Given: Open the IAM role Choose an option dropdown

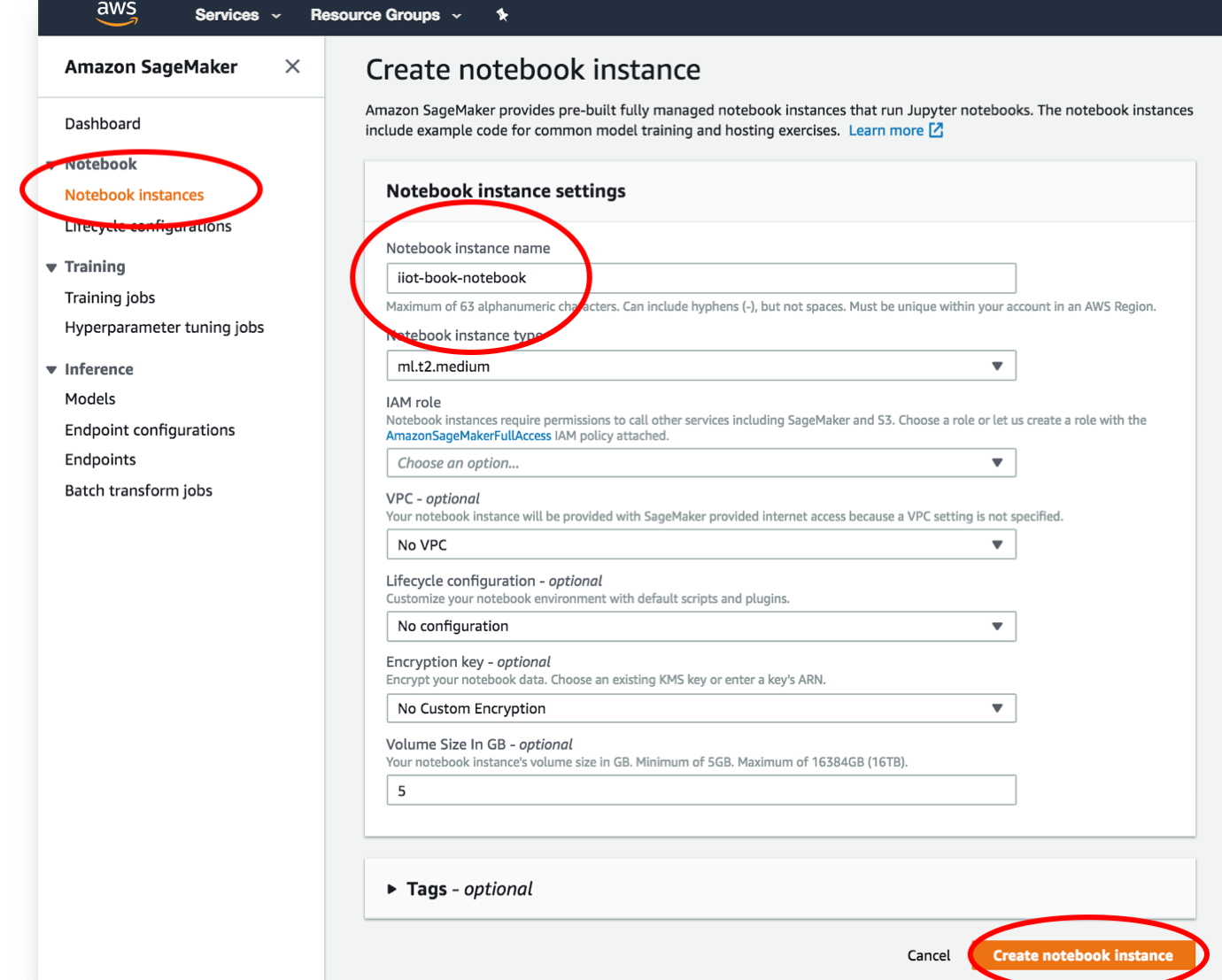Looking at the screenshot, I should tap(700, 462).
